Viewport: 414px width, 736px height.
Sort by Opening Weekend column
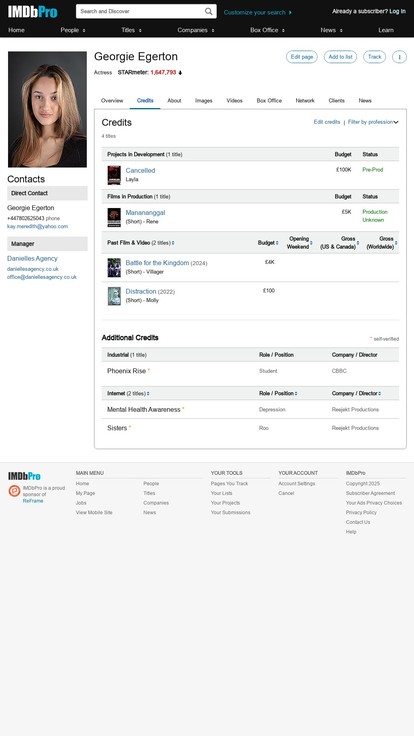299,243
